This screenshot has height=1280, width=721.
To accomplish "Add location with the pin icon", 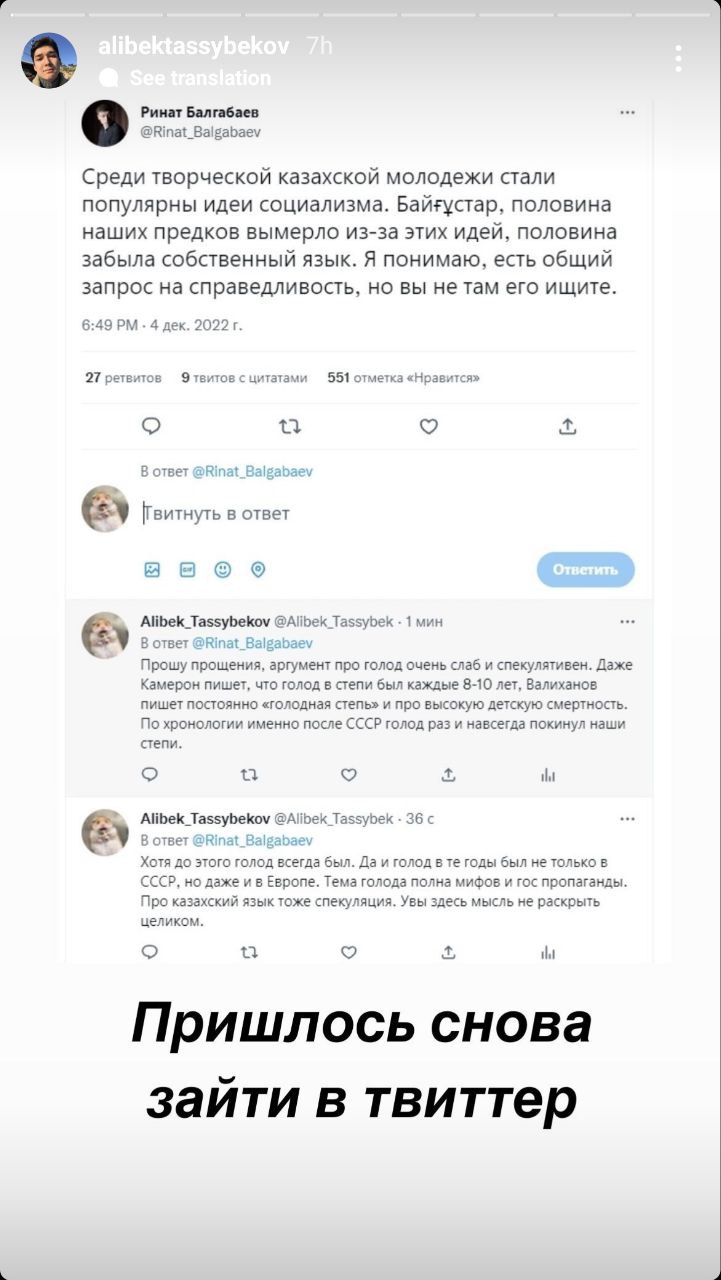I will (x=258, y=570).
